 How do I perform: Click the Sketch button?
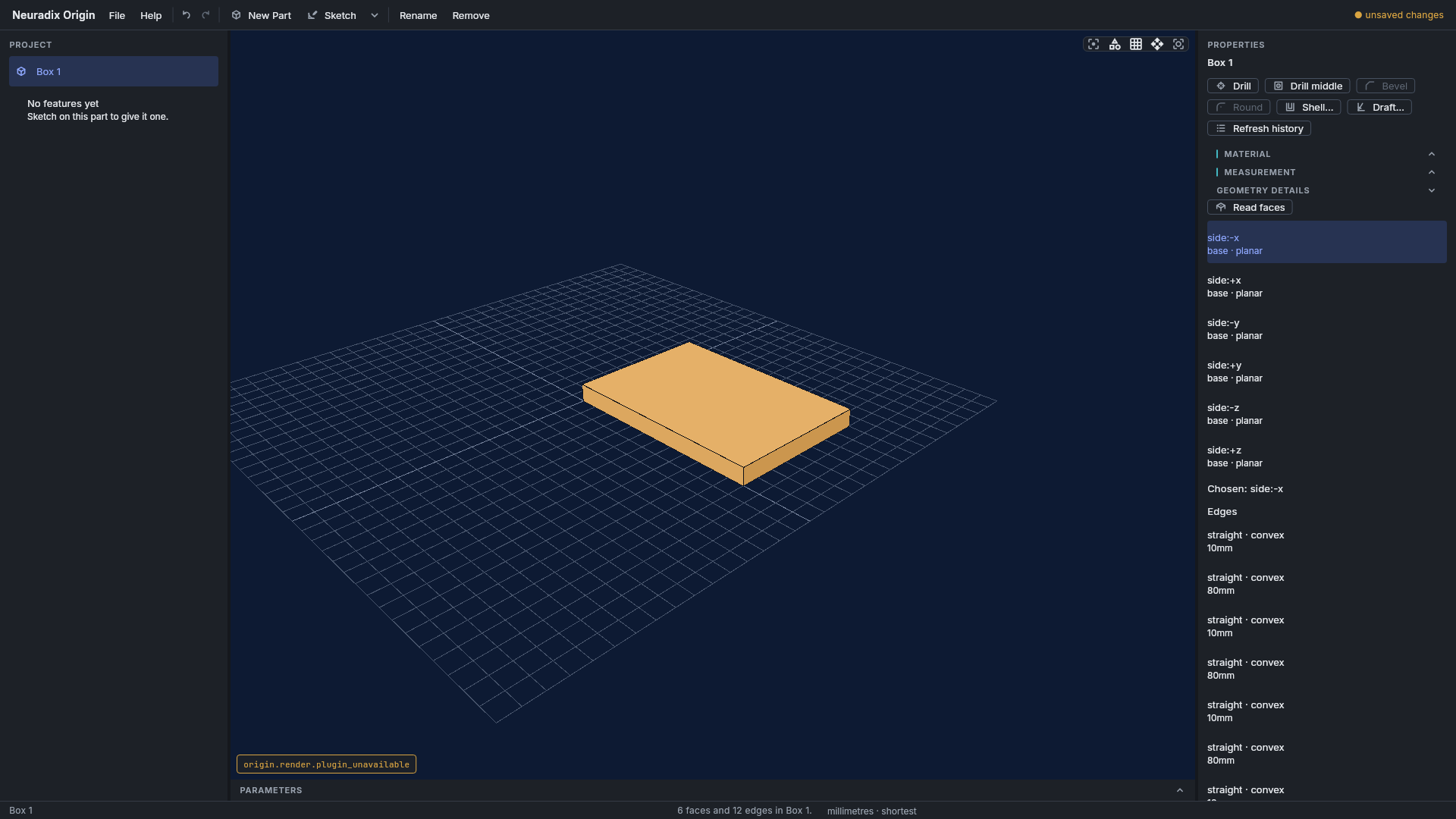point(332,15)
